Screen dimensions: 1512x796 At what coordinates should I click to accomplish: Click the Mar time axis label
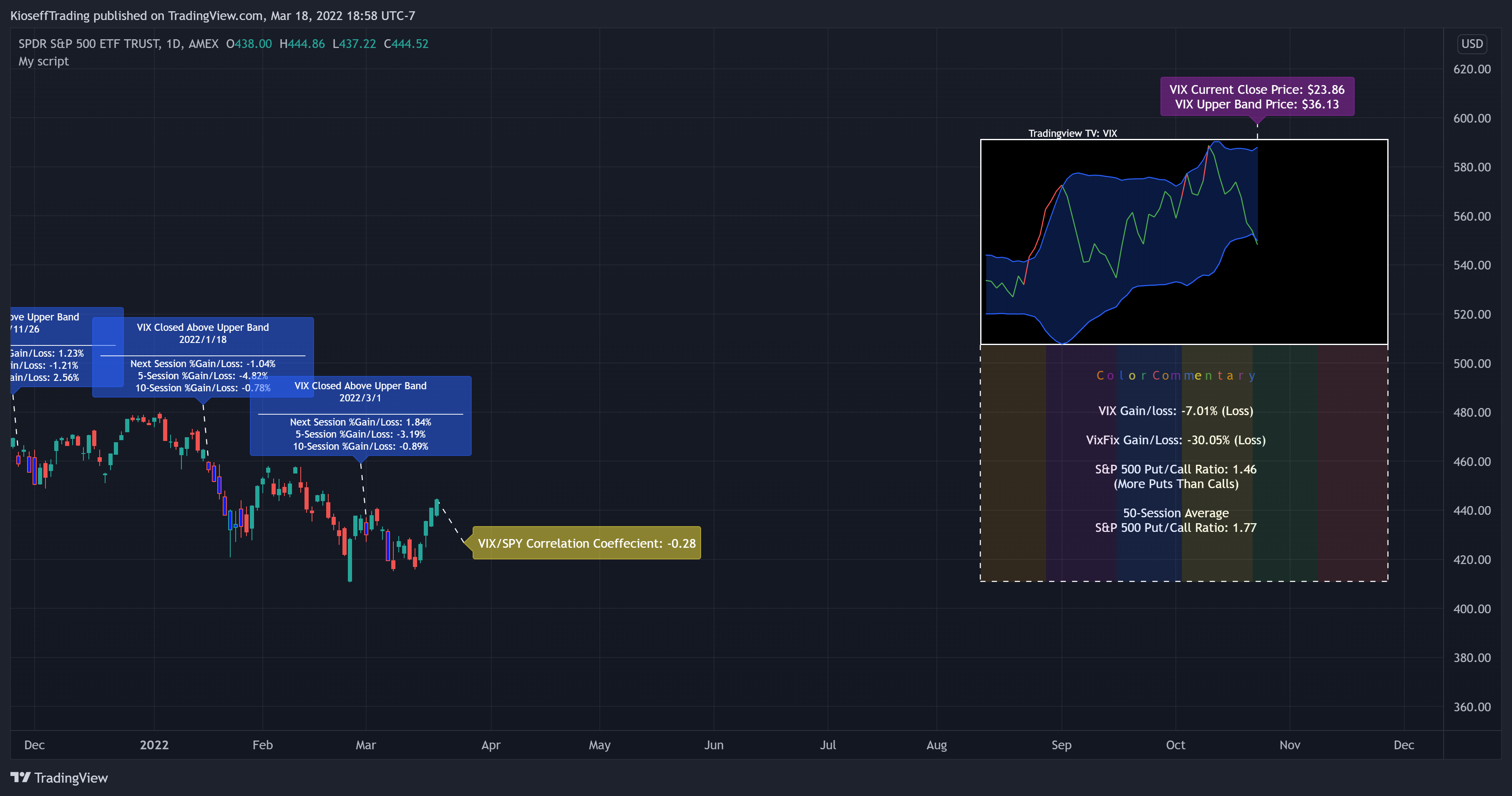click(x=366, y=745)
